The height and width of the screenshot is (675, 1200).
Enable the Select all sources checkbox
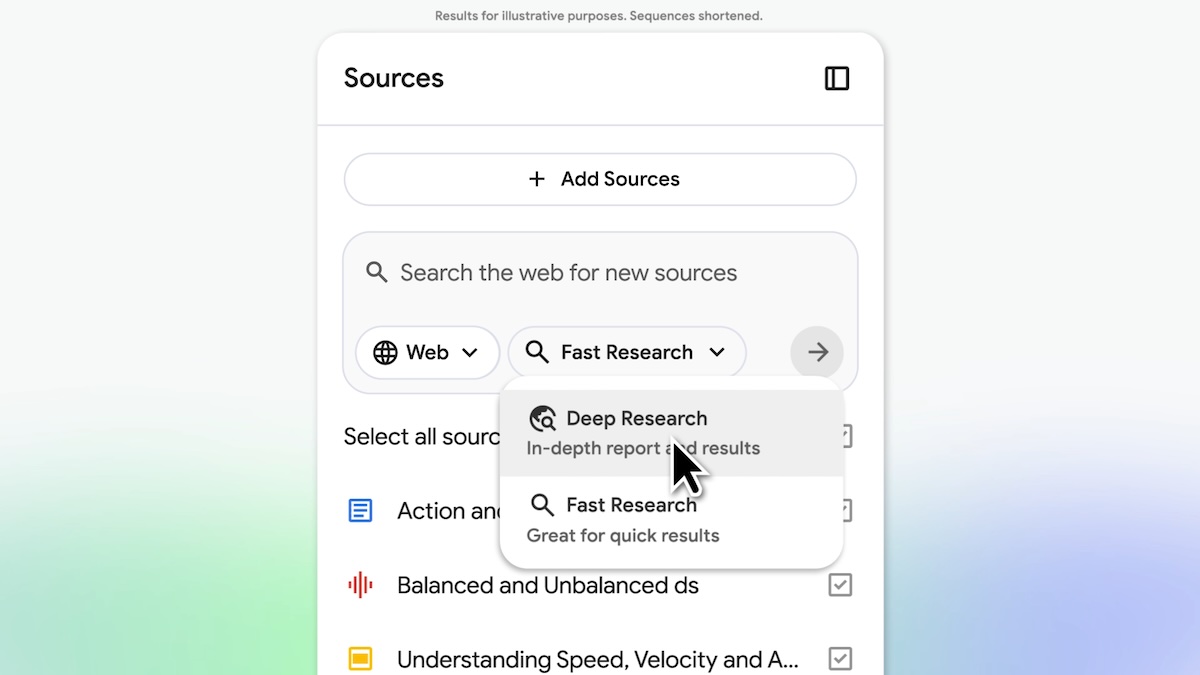click(x=841, y=436)
